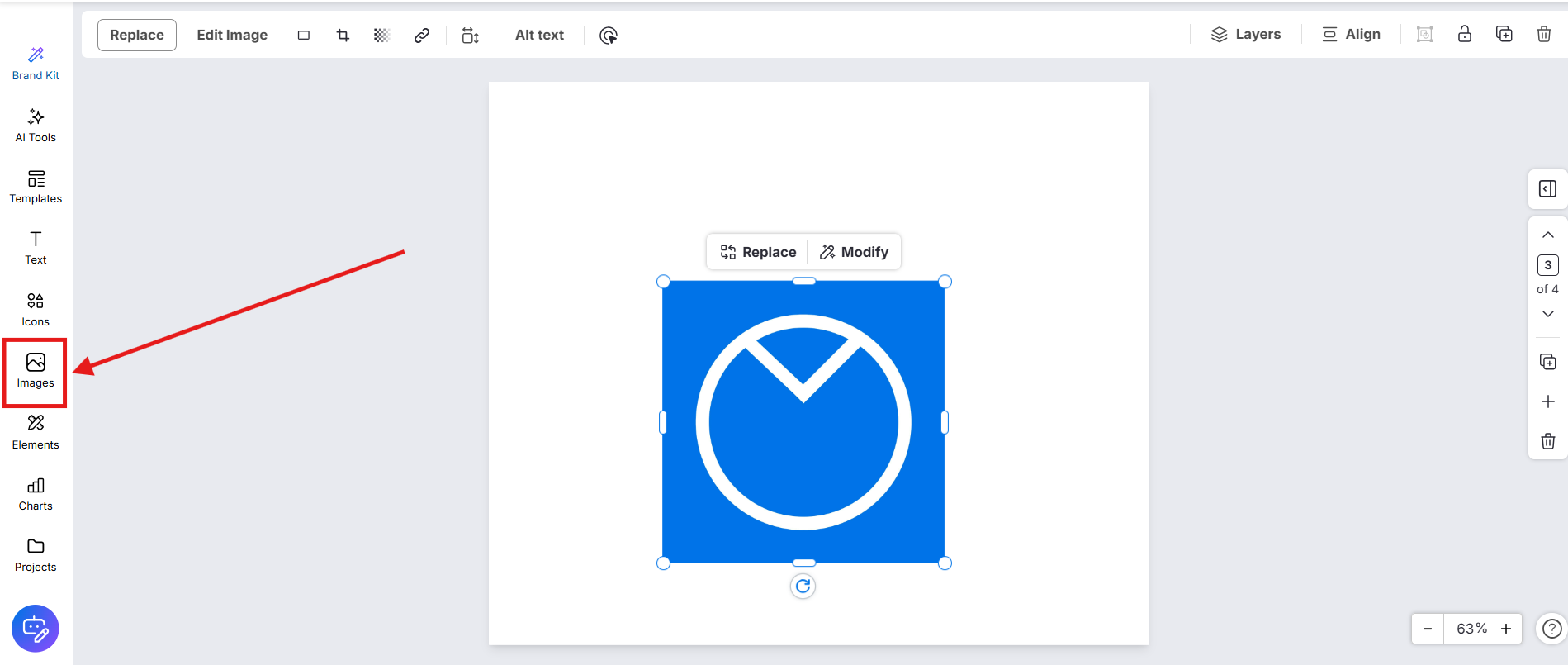This screenshot has width=1568, height=665.
Task: Click the border rectangle icon
Action: (x=304, y=35)
